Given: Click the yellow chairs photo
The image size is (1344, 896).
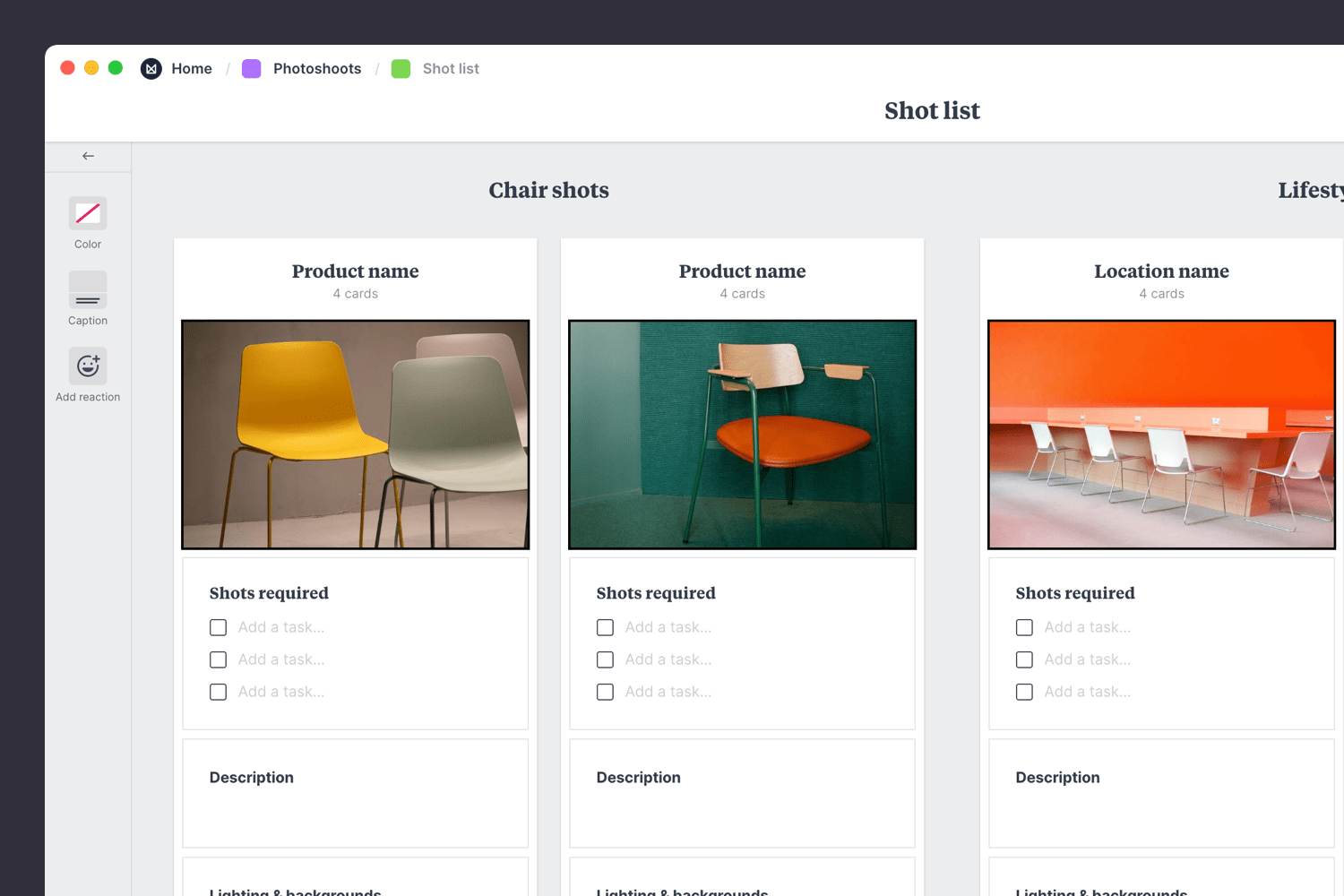Looking at the screenshot, I should pos(356,435).
